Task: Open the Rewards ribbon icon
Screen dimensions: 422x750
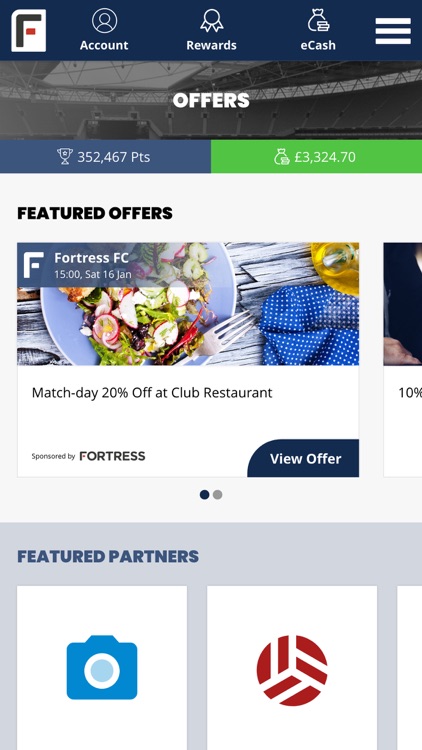Action: click(x=211, y=22)
